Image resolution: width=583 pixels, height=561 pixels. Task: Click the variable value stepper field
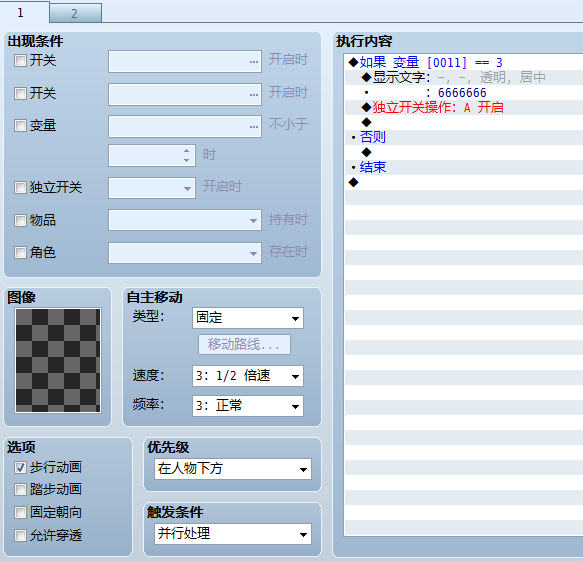[x=152, y=155]
